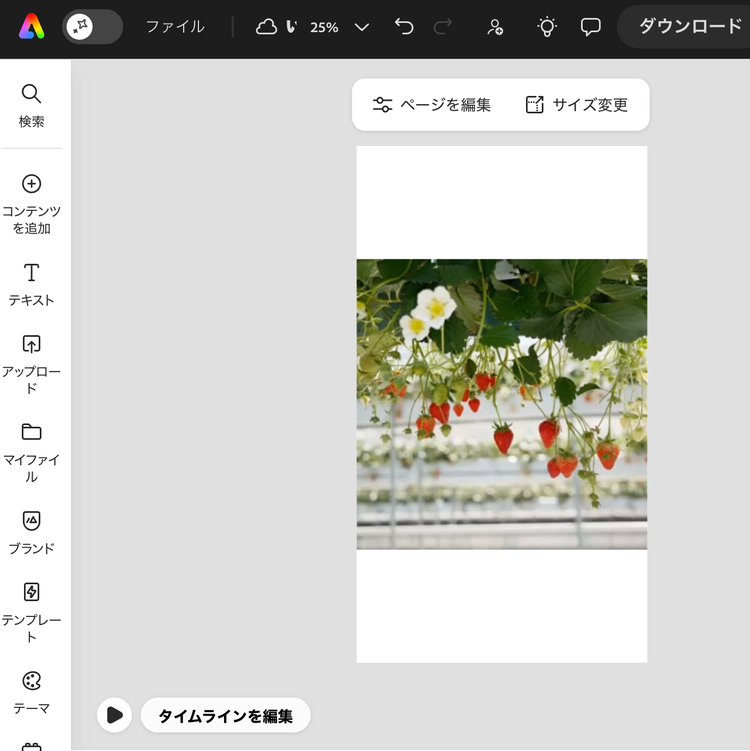750x751 pixels.
Task: Click サイズ変更 to resize the page
Action: [x=577, y=105]
